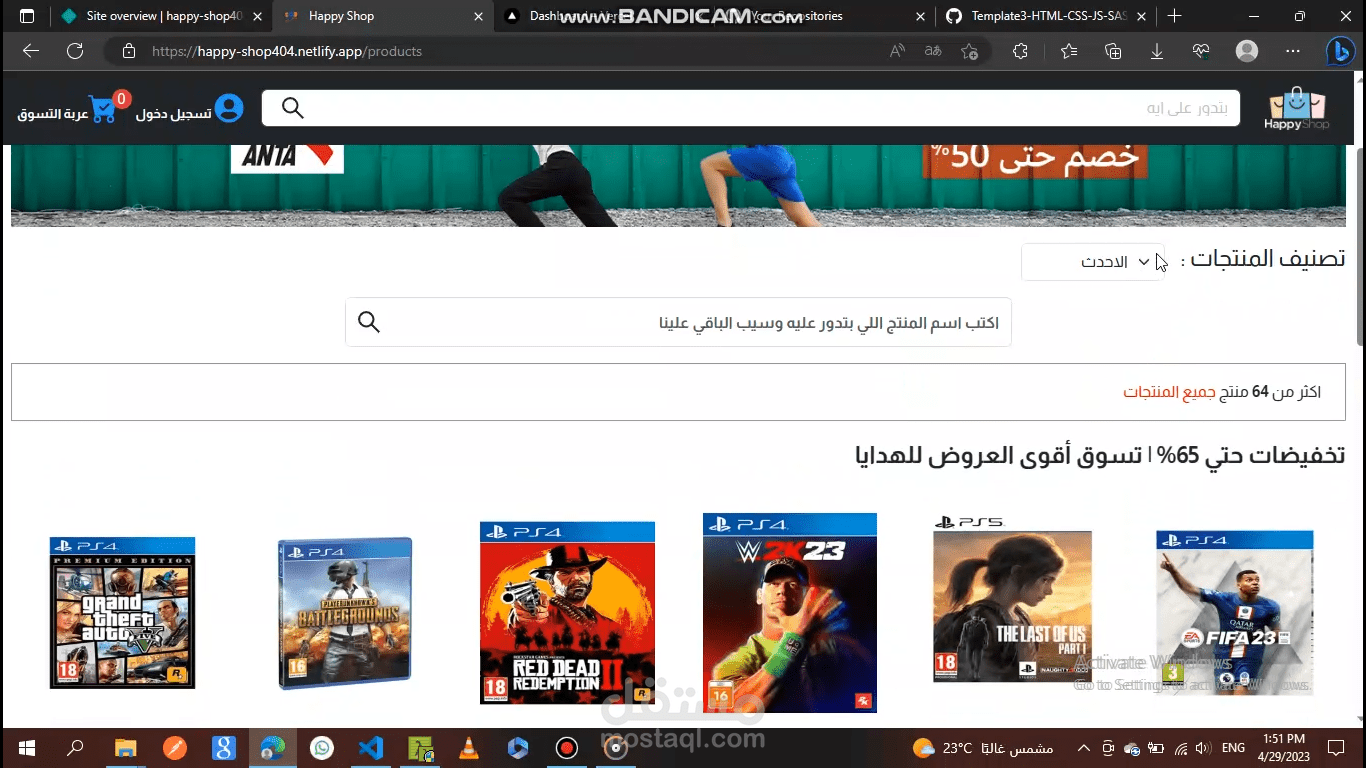This screenshot has width=1366, height=768.
Task: Click the Happy Shop logo
Action: coord(1296,109)
